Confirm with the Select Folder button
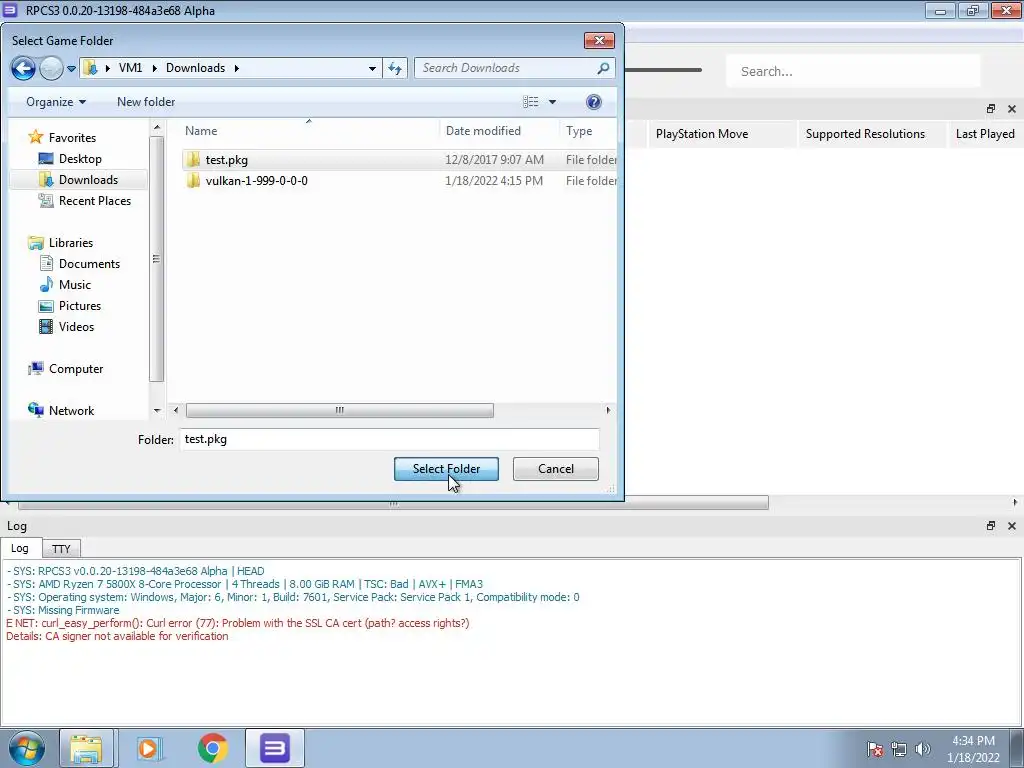The height and width of the screenshot is (768, 1024). point(446,469)
